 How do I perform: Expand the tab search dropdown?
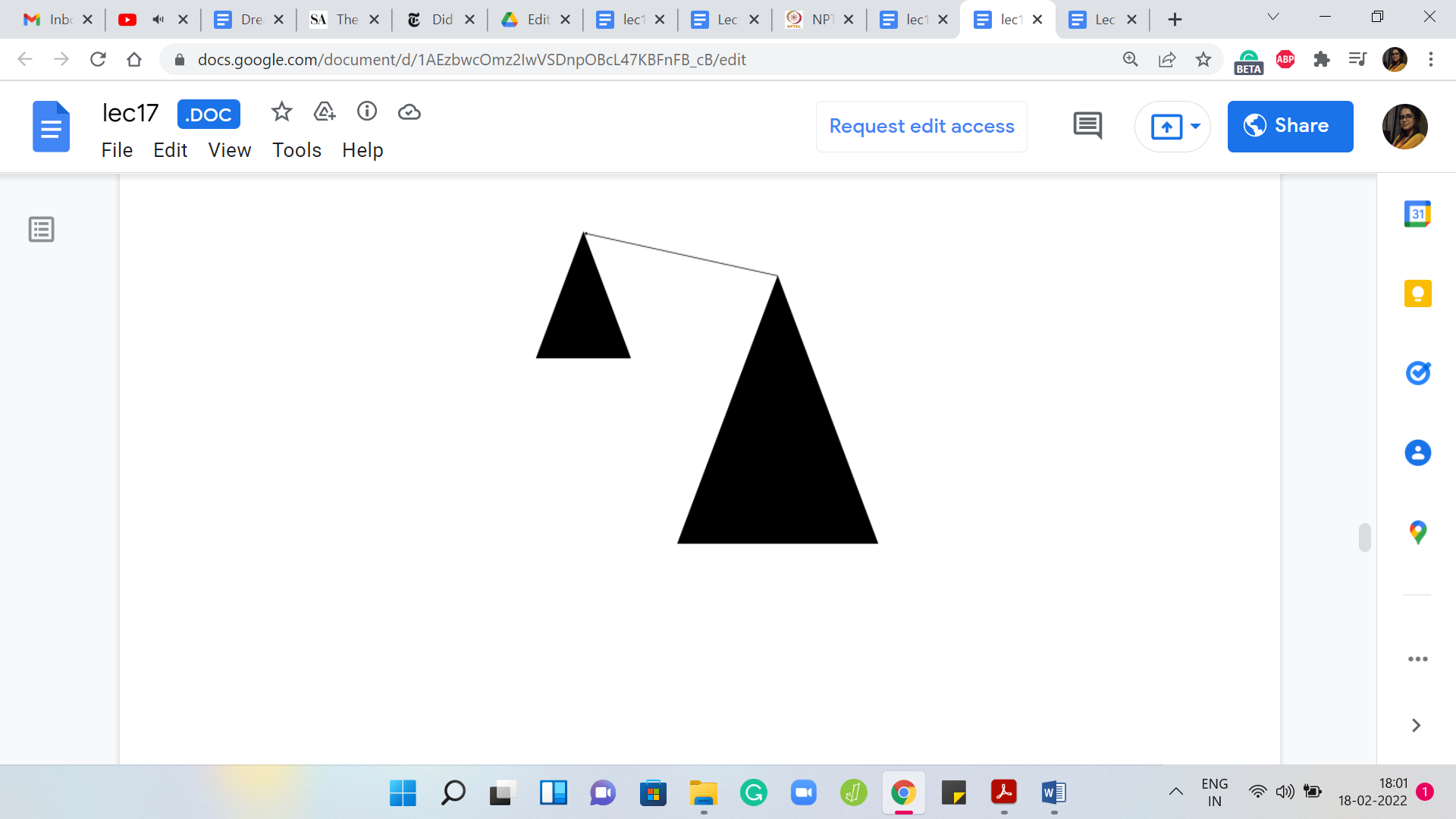click(x=1273, y=17)
